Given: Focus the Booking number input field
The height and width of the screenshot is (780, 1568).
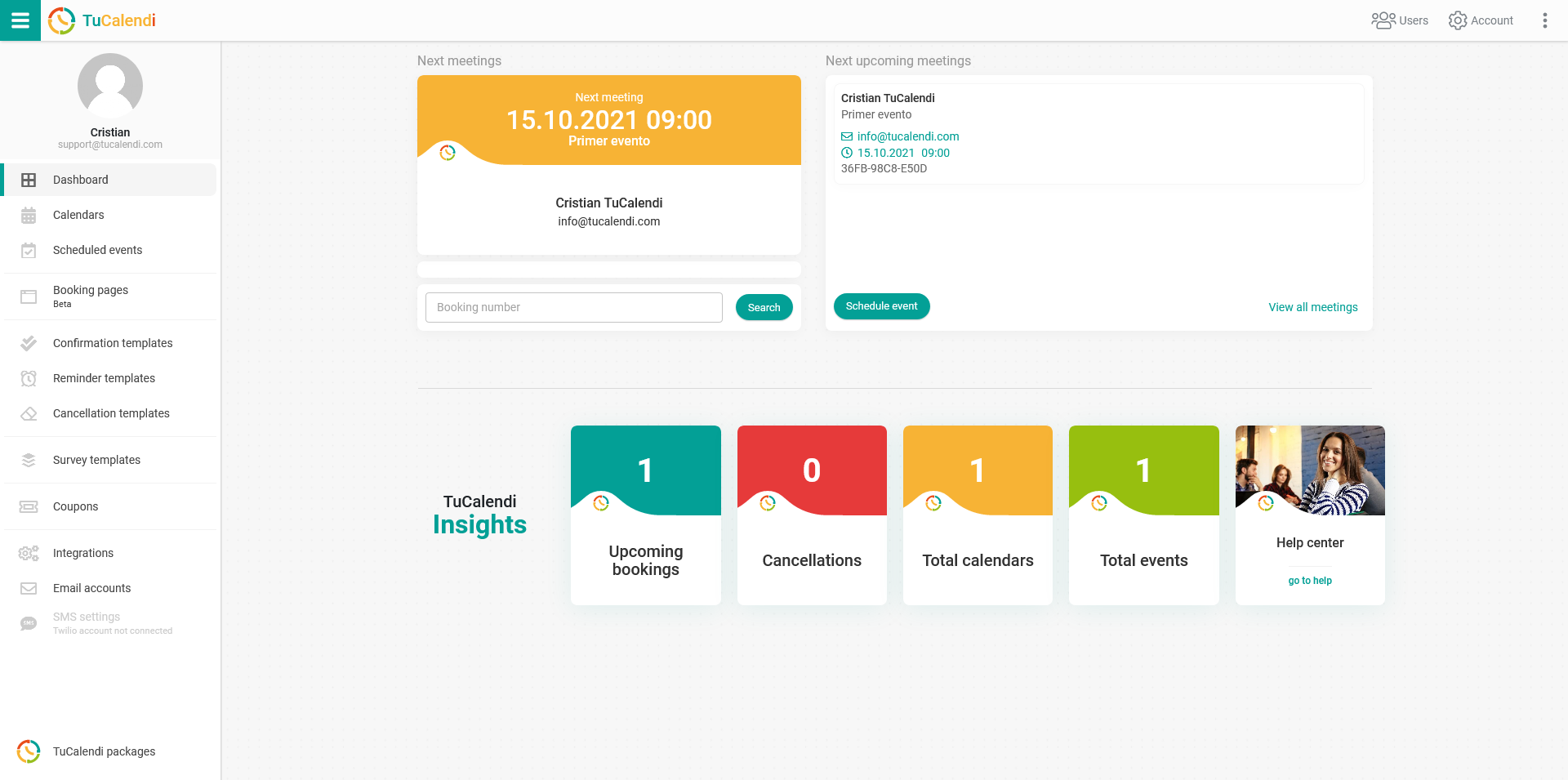Looking at the screenshot, I should (574, 307).
